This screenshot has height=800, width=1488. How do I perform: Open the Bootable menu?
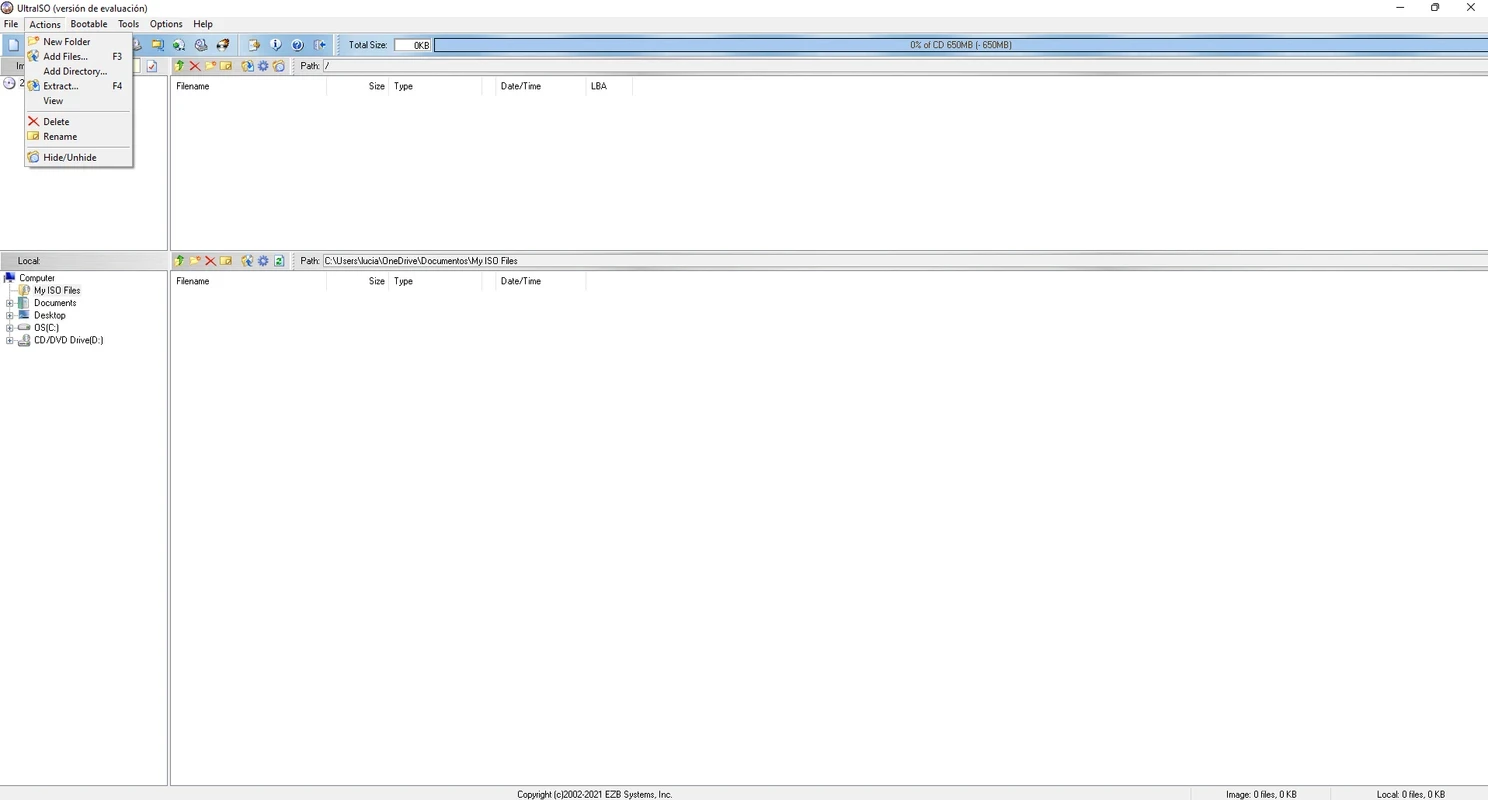coord(88,24)
